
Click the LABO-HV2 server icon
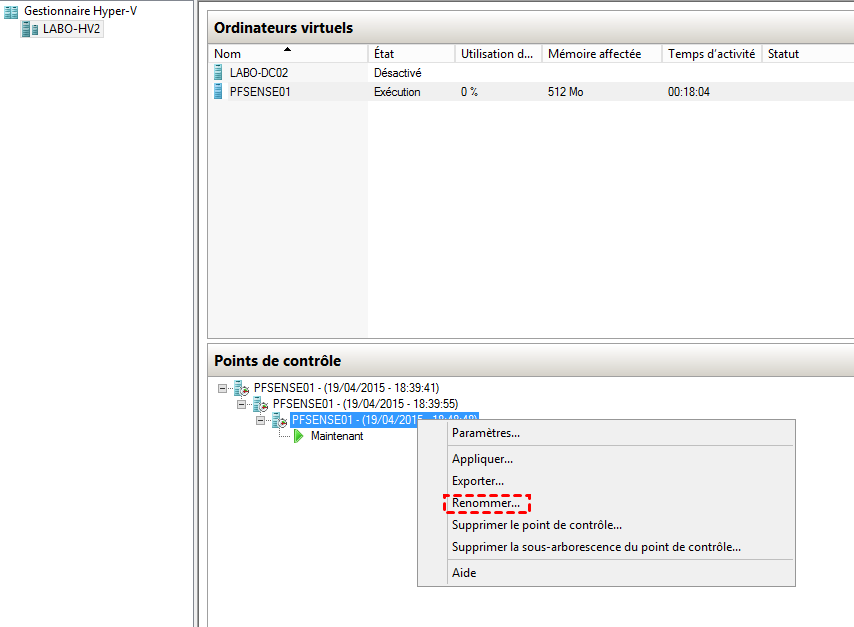[x=30, y=29]
